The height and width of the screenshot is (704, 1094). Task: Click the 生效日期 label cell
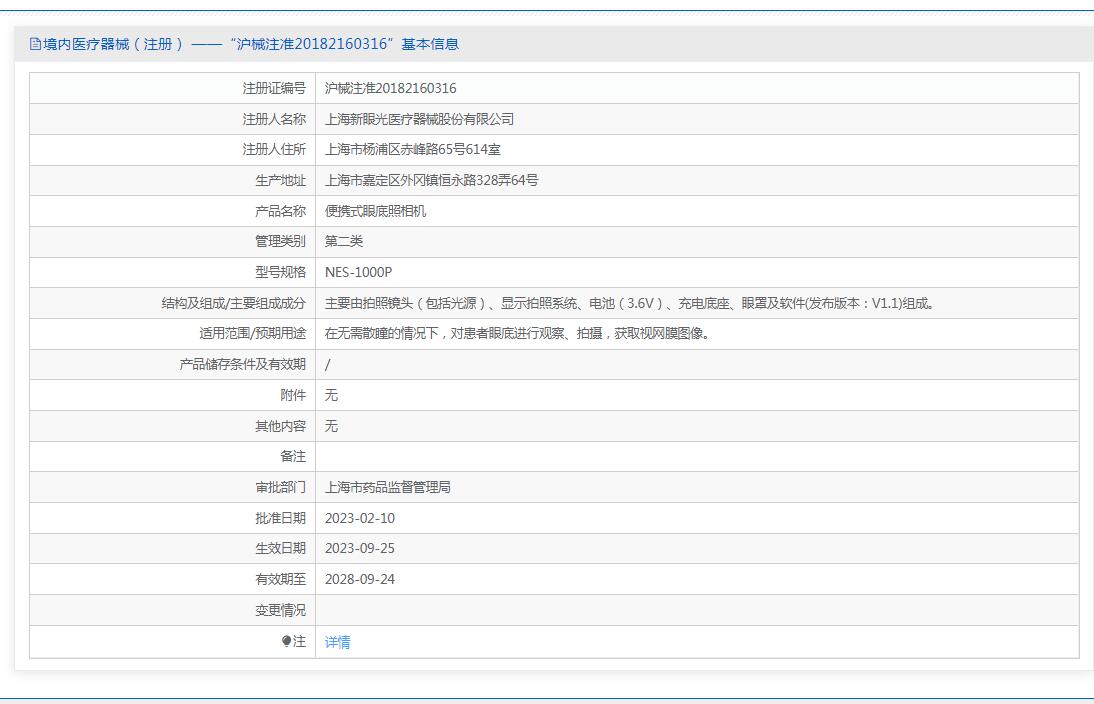click(x=172, y=548)
